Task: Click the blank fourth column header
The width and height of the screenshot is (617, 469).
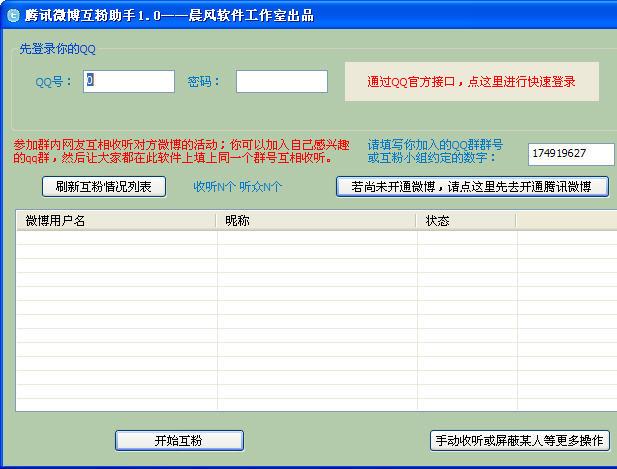Action: pyautogui.click(x=565, y=221)
